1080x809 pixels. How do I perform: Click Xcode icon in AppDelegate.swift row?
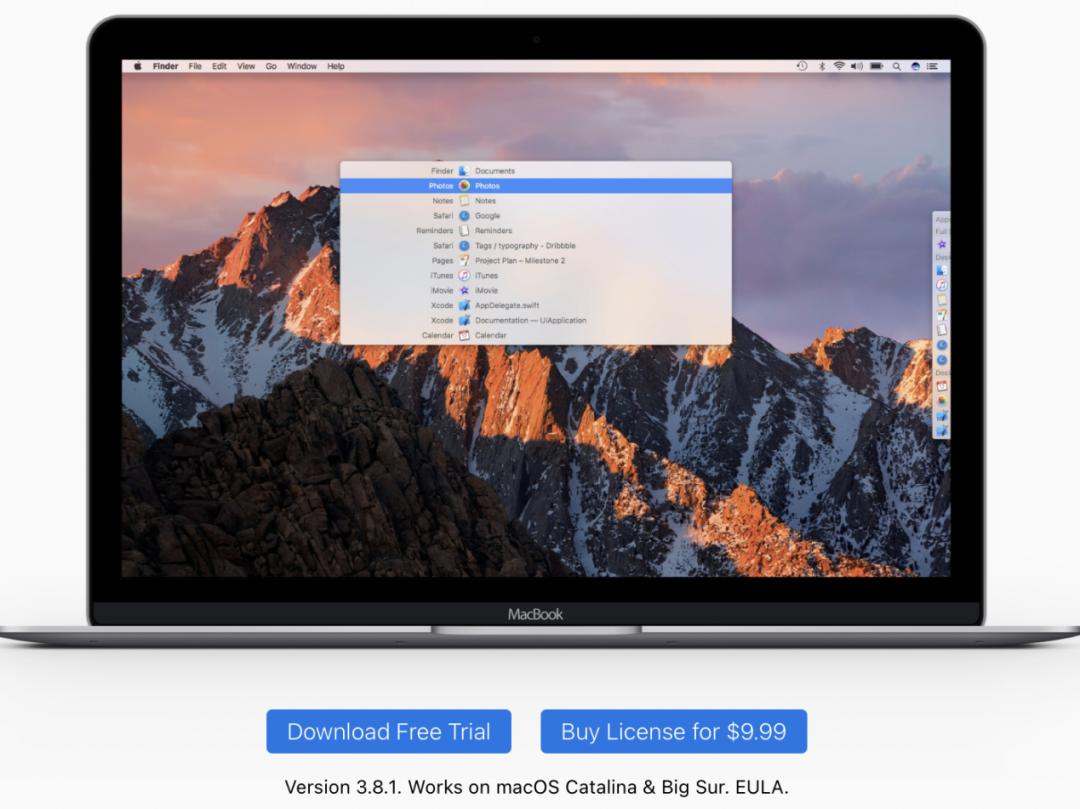pyautogui.click(x=464, y=305)
